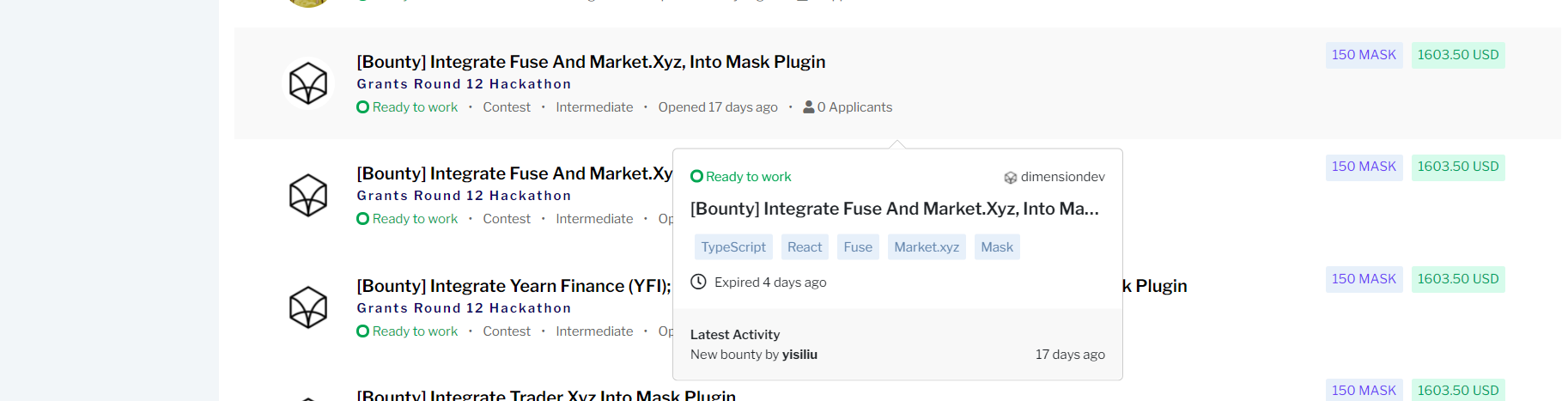Click Intermediate label in first bounty row
The image size is (1568, 401).
coord(594,107)
